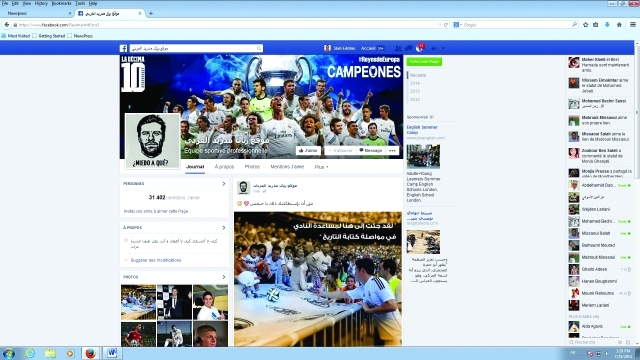Open File Explorer from the taskbar
The image size is (640, 360).
coord(50,353)
